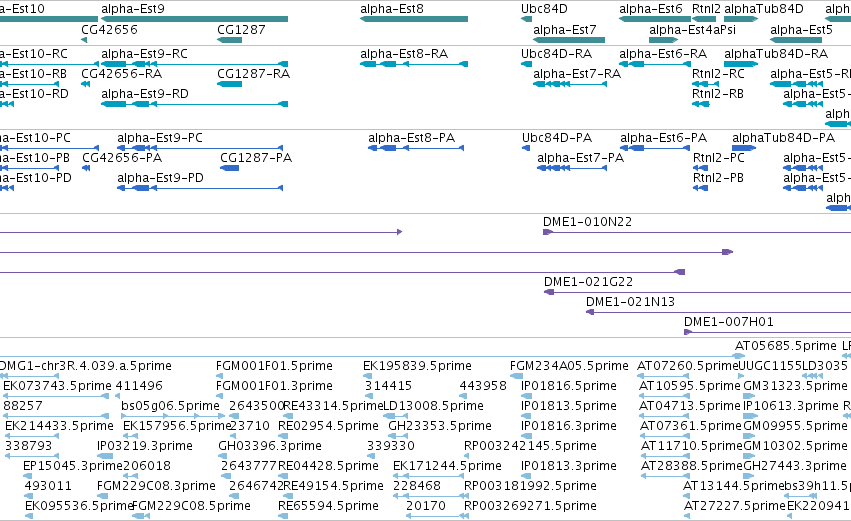Select the alpha-Est6-PA protein annotation
Viewport: 851px width, 521px height.
655,148
